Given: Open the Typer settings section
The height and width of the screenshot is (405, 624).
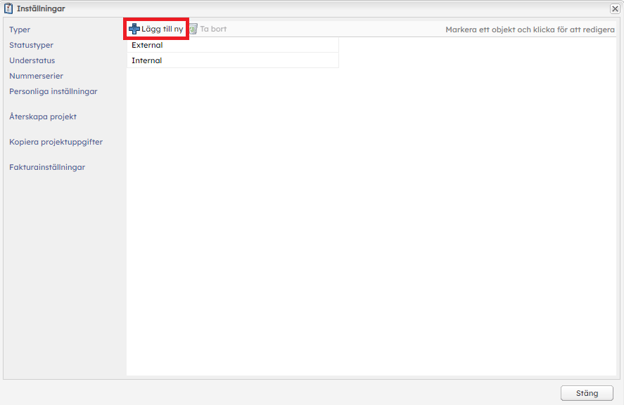Looking at the screenshot, I should click(x=20, y=30).
